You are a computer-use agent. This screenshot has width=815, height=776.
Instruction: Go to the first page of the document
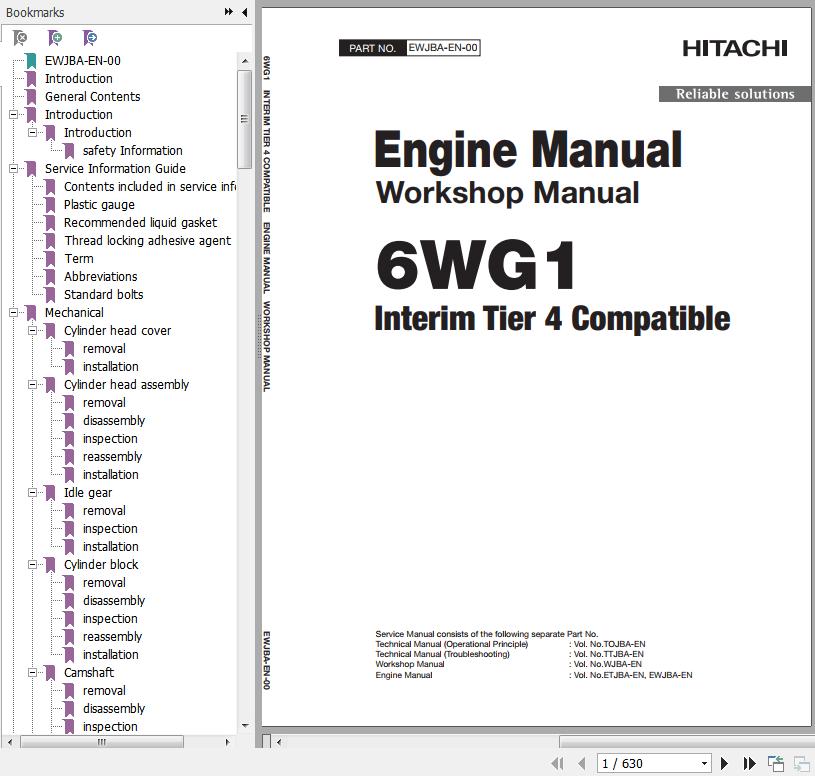pos(557,764)
